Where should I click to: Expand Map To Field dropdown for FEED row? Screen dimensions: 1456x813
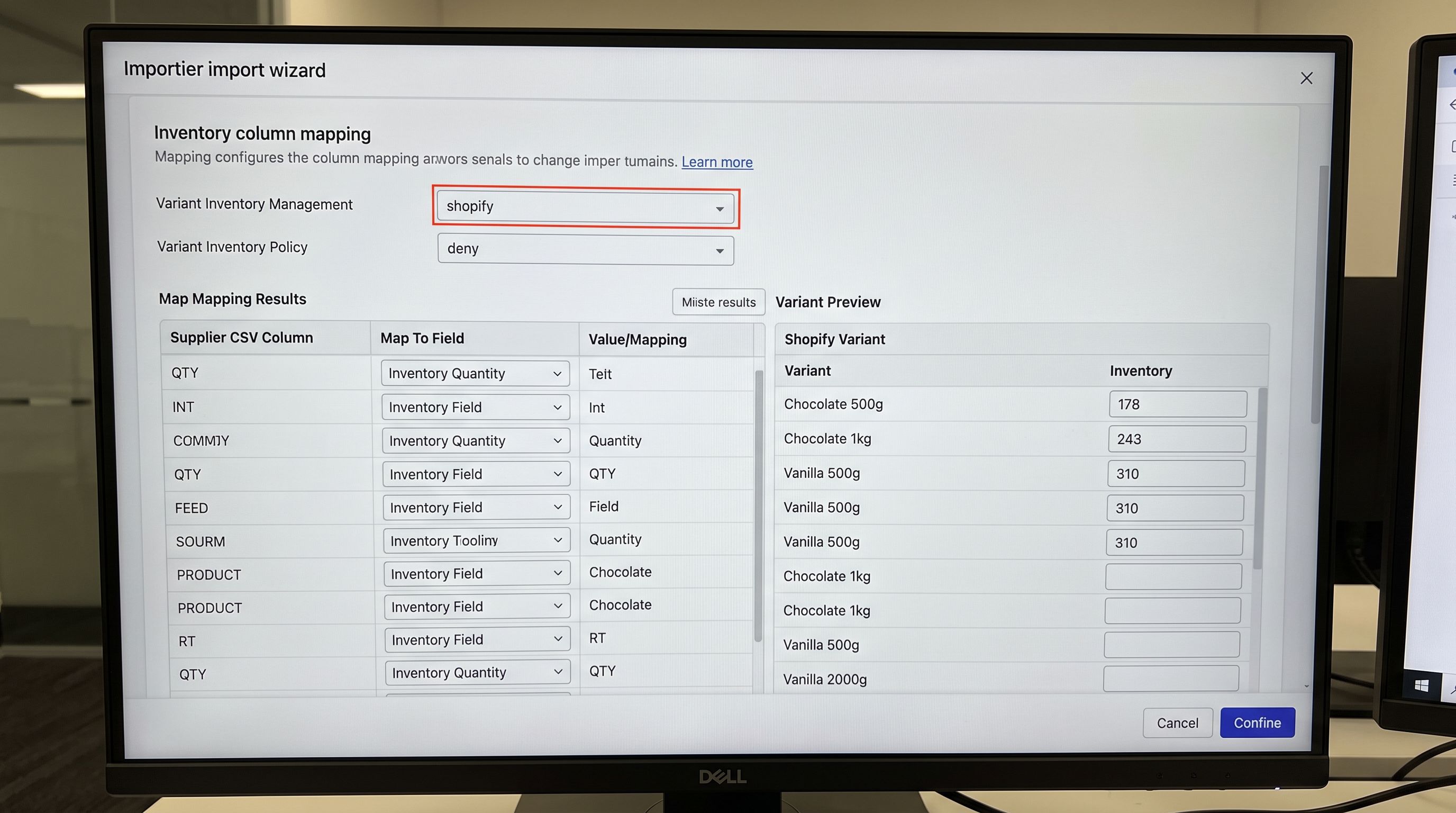pos(477,507)
